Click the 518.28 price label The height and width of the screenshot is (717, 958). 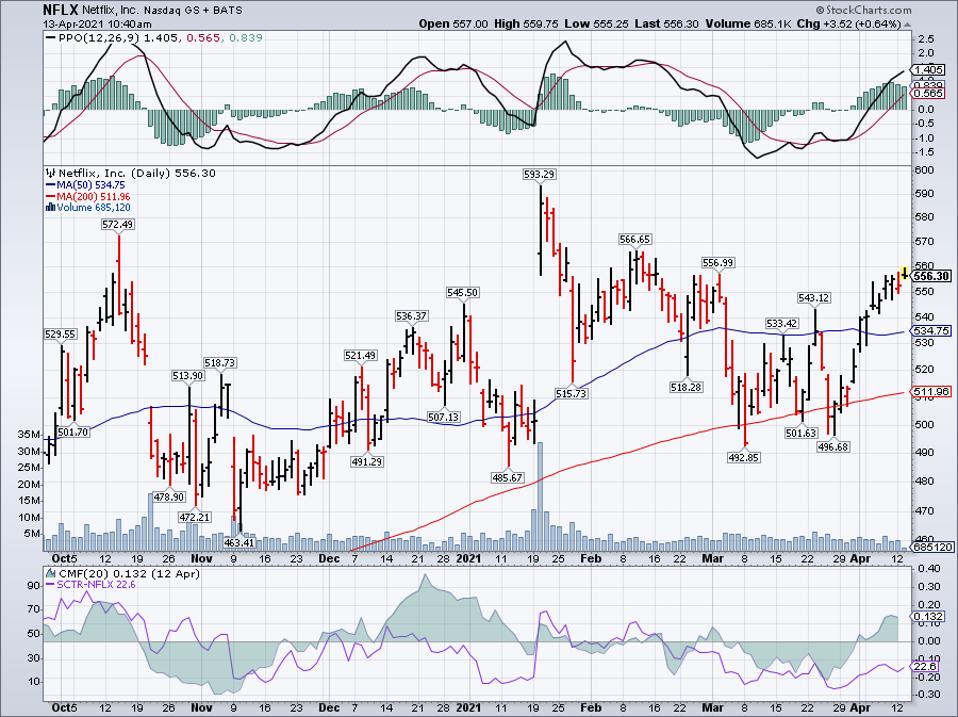(686, 387)
